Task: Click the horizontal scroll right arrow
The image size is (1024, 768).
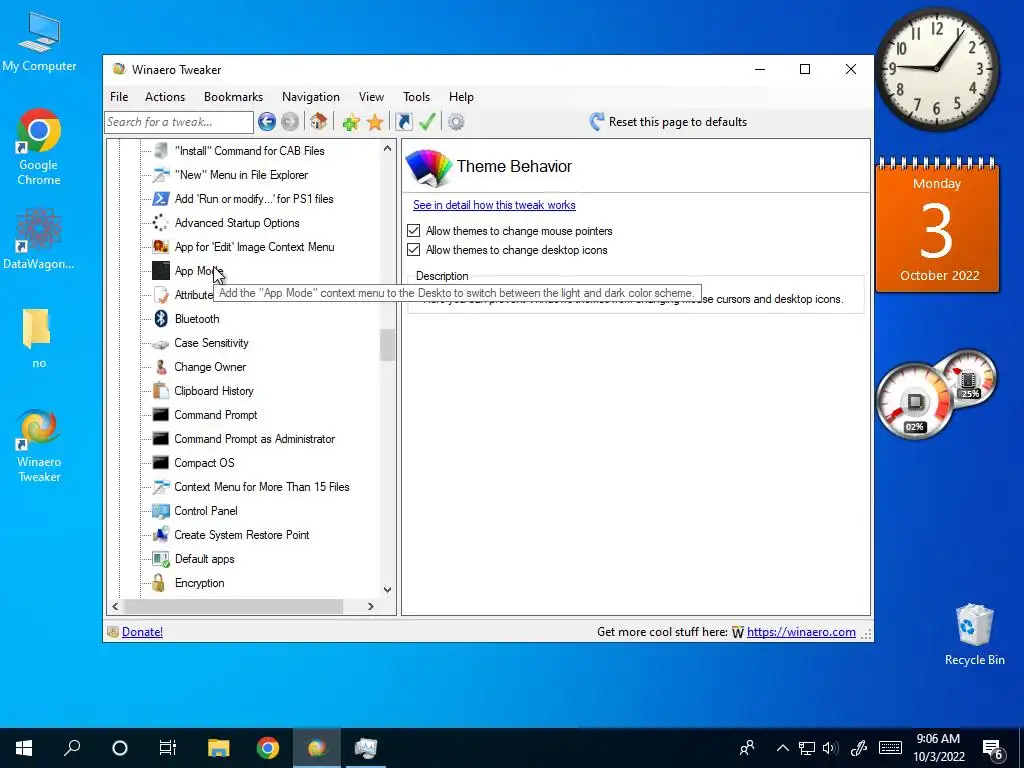Action: [371, 607]
